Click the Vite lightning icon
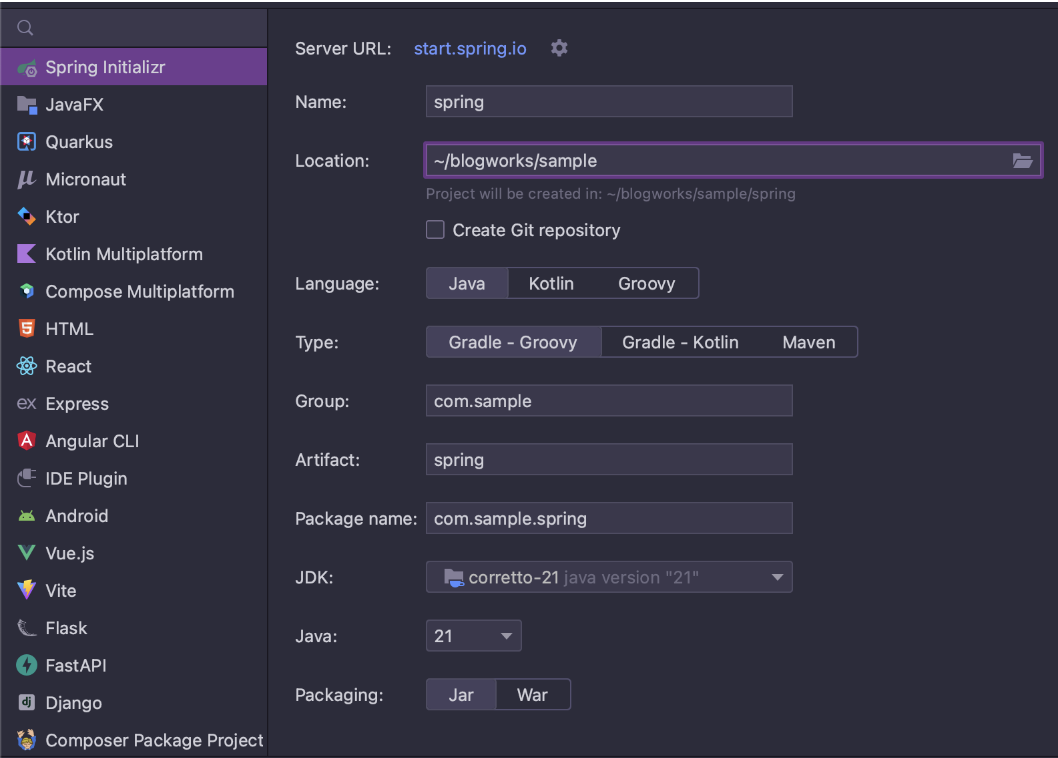The height and width of the screenshot is (758, 1058). [x=26, y=590]
